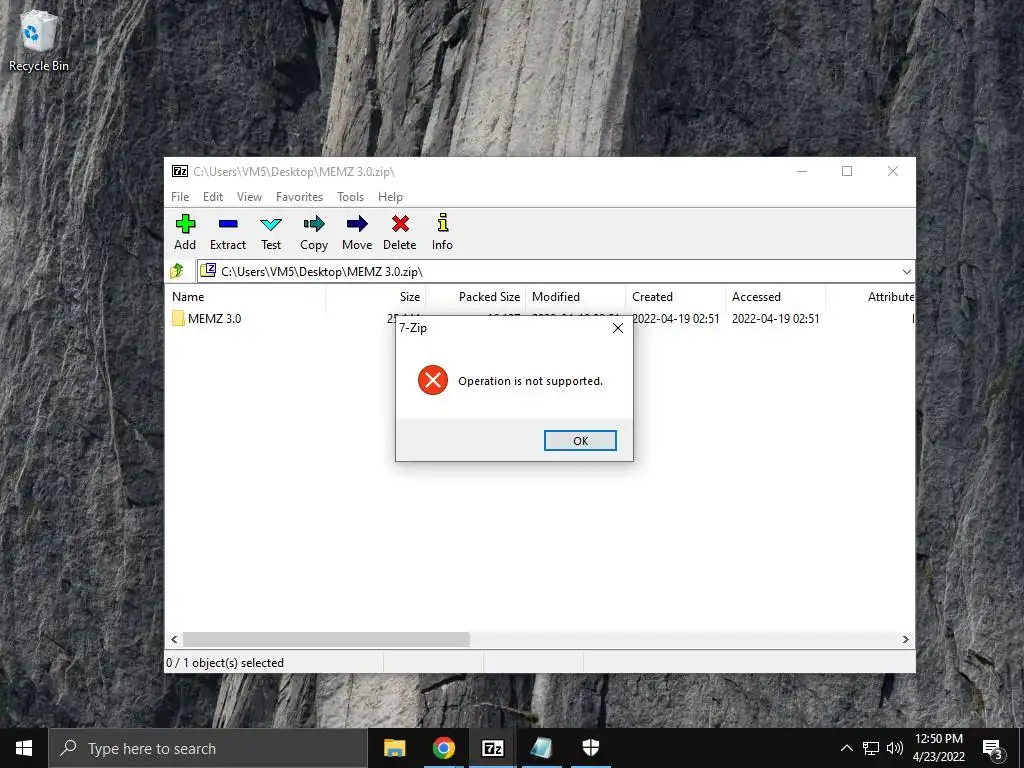Image resolution: width=1024 pixels, height=768 pixels.
Task: Open the Edit menu
Action: pos(213,197)
